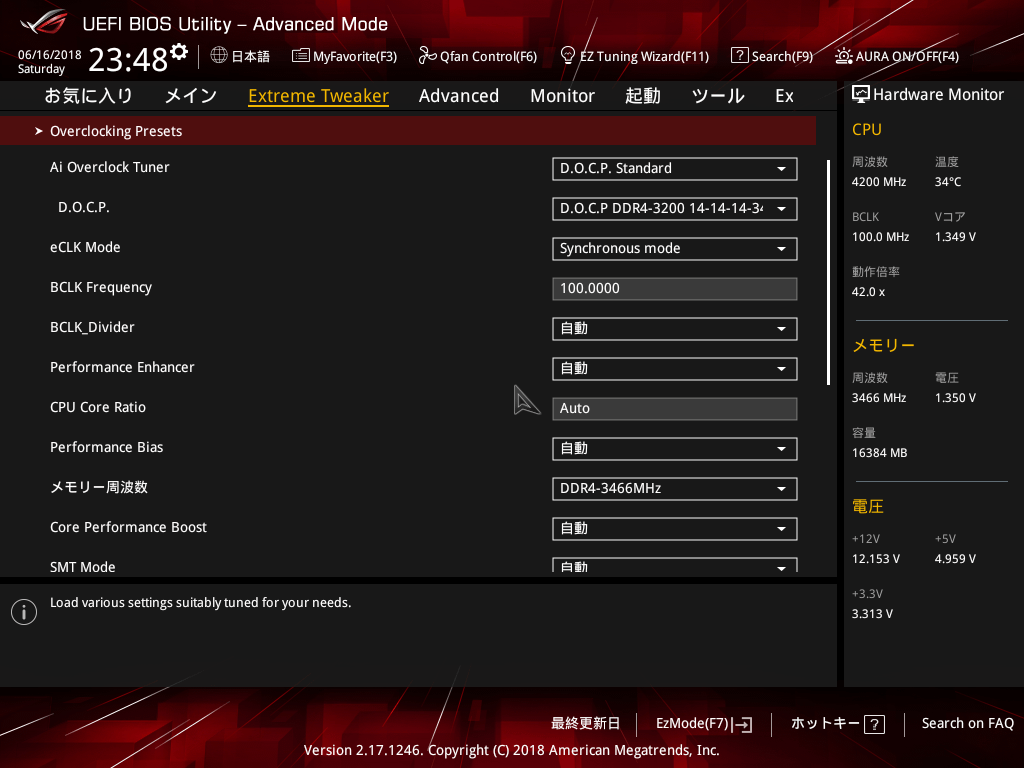The height and width of the screenshot is (768, 1024).
Task: Open the メモリー周波数 DDR4-3466MHz dropdown
Action: 675,488
